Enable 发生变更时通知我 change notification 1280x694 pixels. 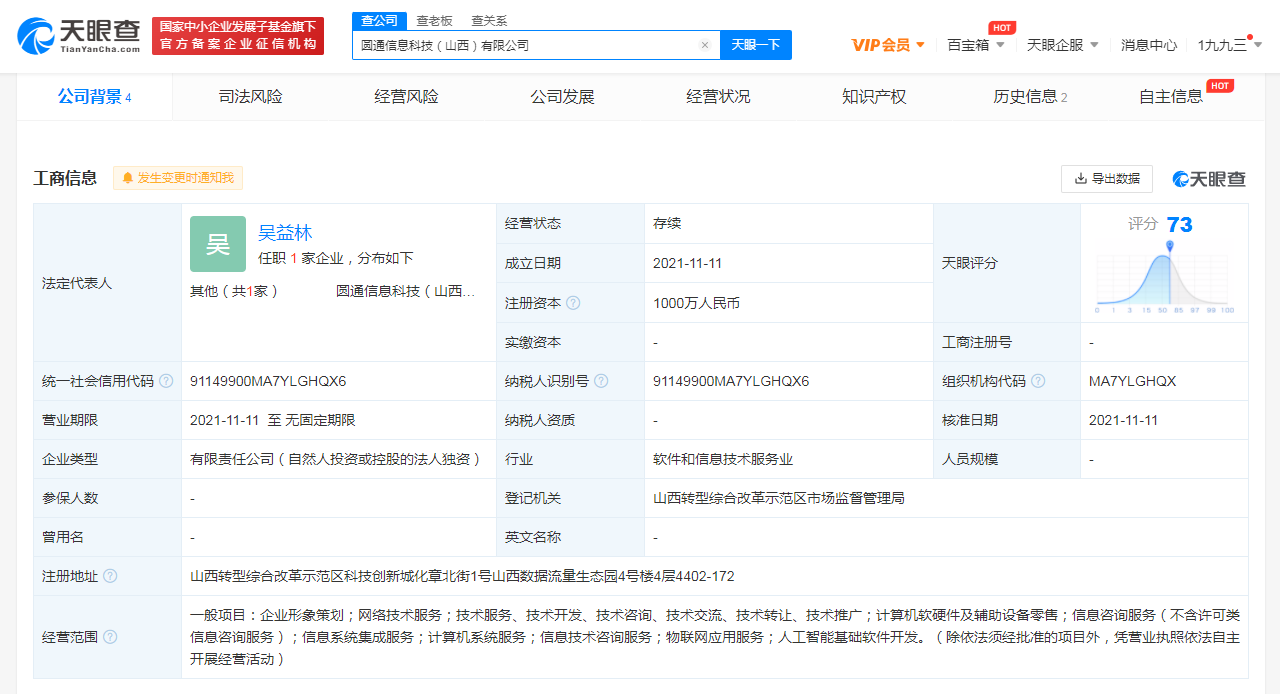(178, 178)
